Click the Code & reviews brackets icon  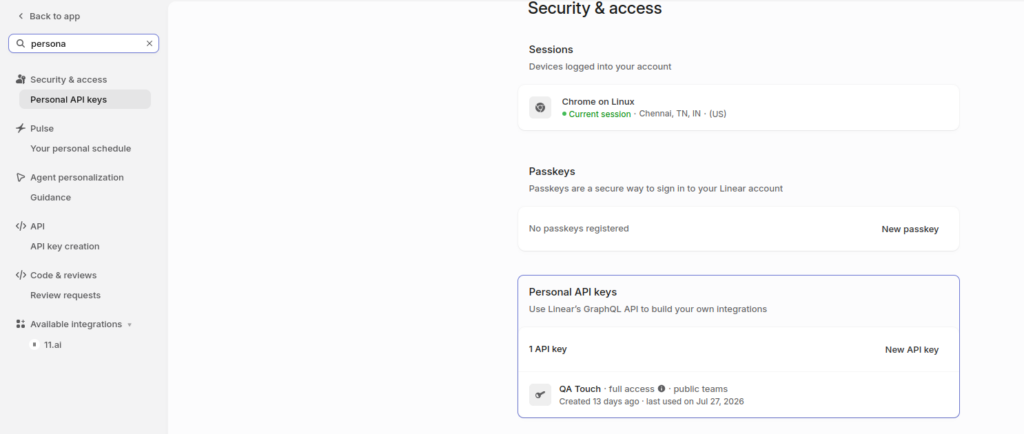coord(20,275)
